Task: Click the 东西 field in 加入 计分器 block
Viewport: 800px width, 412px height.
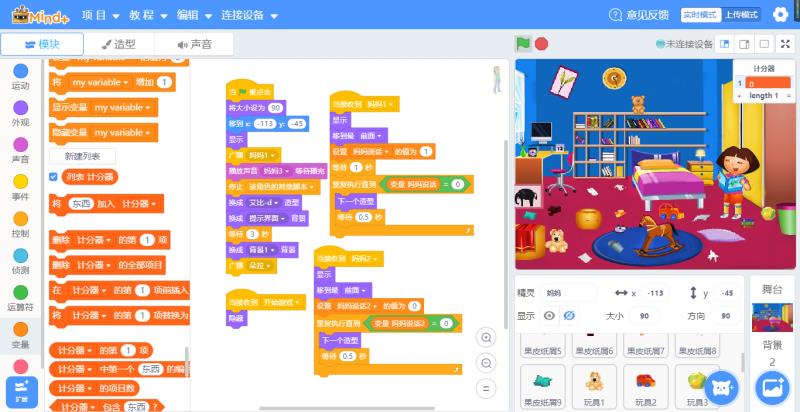Action: (81, 204)
